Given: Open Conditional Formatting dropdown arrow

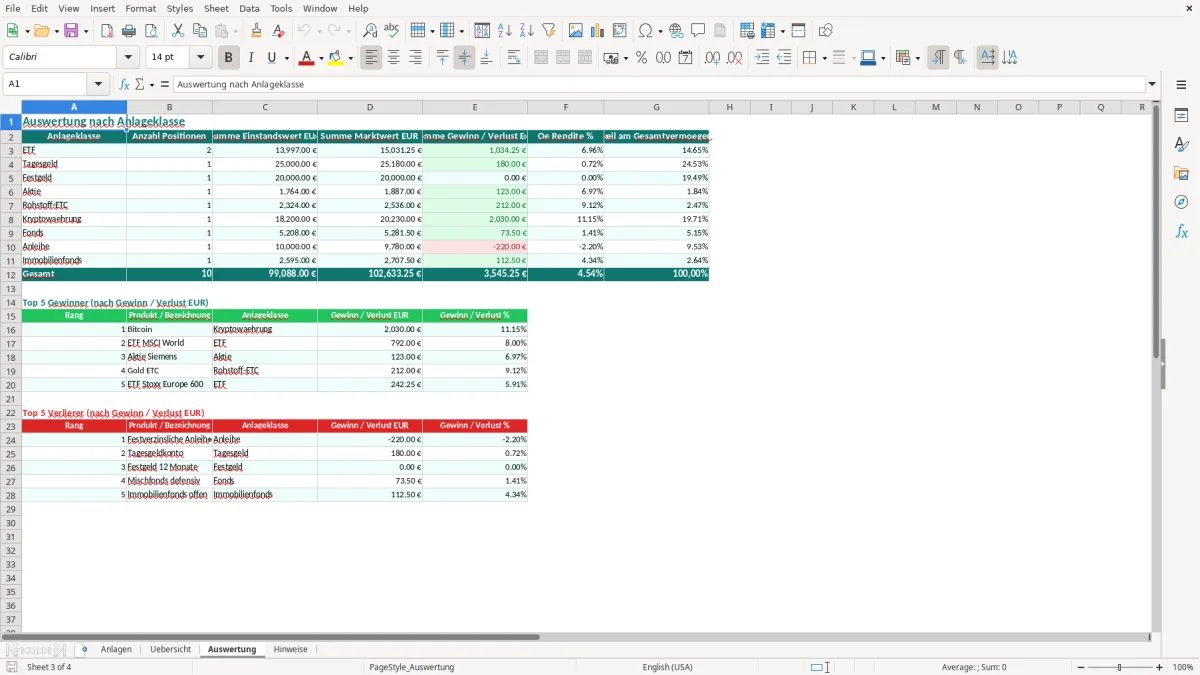Looking at the screenshot, I should (917, 58).
